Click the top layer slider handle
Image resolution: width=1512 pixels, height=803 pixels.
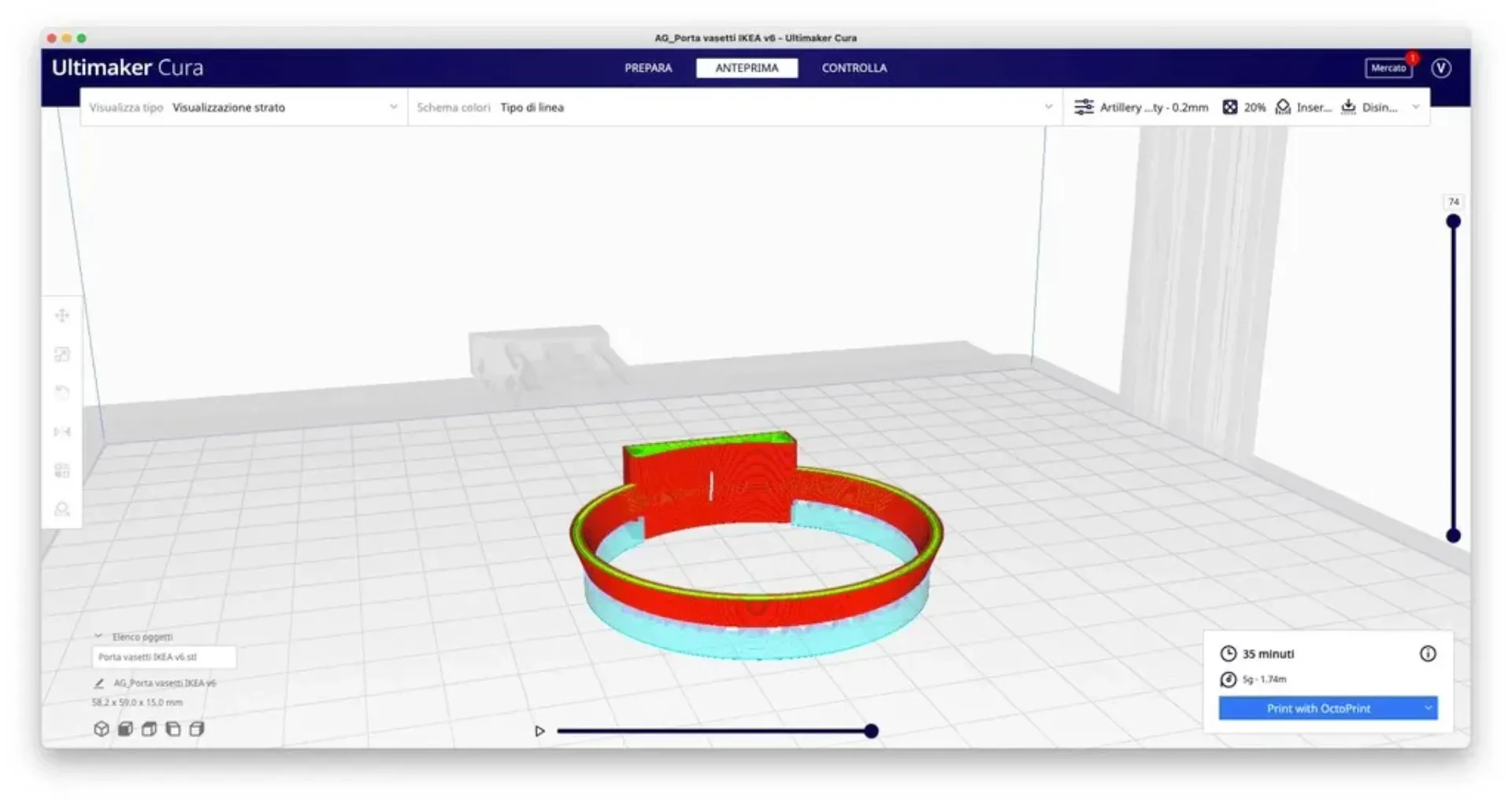(x=1454, y=221)
